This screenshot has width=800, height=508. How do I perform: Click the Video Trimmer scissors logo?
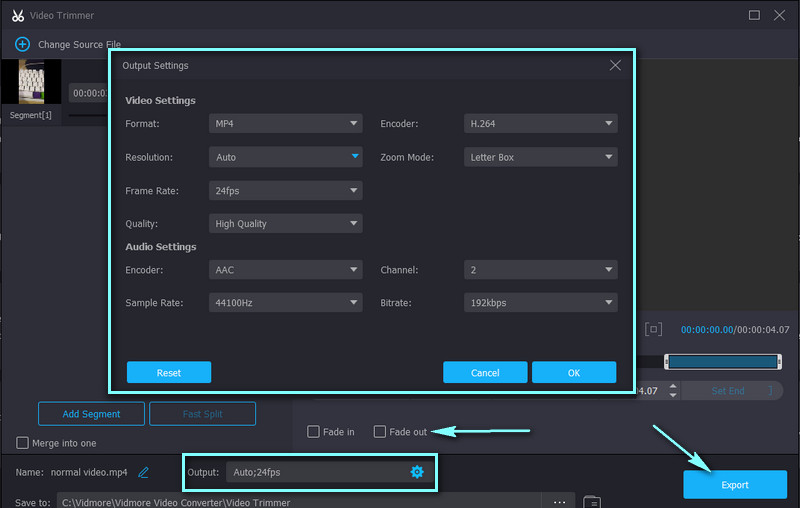tap(18, 15)
